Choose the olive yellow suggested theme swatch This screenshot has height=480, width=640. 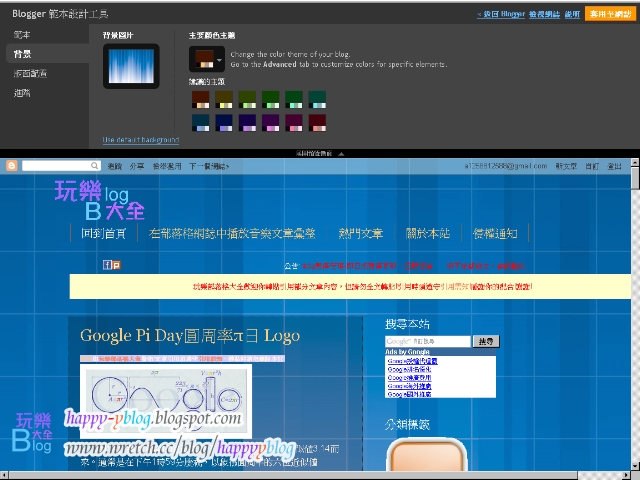click(224, 100)
